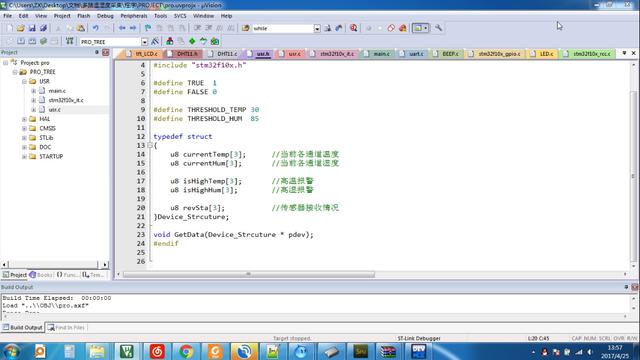Create a new file with the toolbar icon
The image size is (640, 360).
(9, 28)
